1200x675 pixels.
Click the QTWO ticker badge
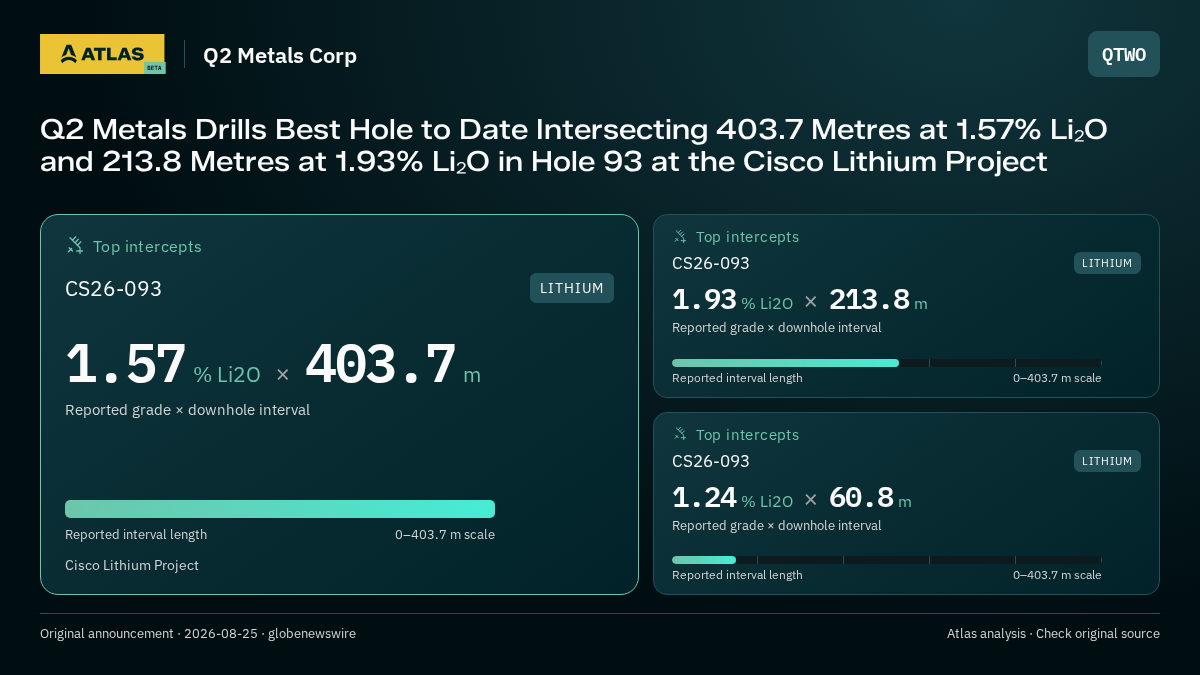(x=1124, y=54)
